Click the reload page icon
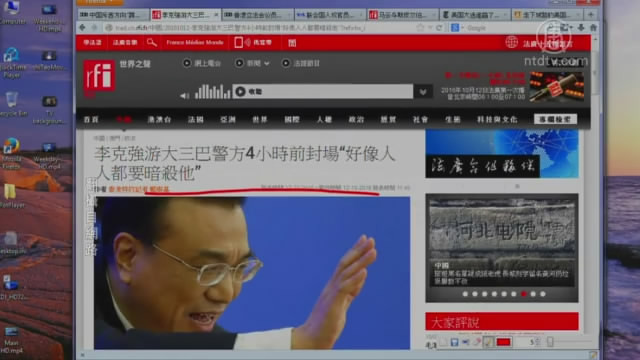 439,28
